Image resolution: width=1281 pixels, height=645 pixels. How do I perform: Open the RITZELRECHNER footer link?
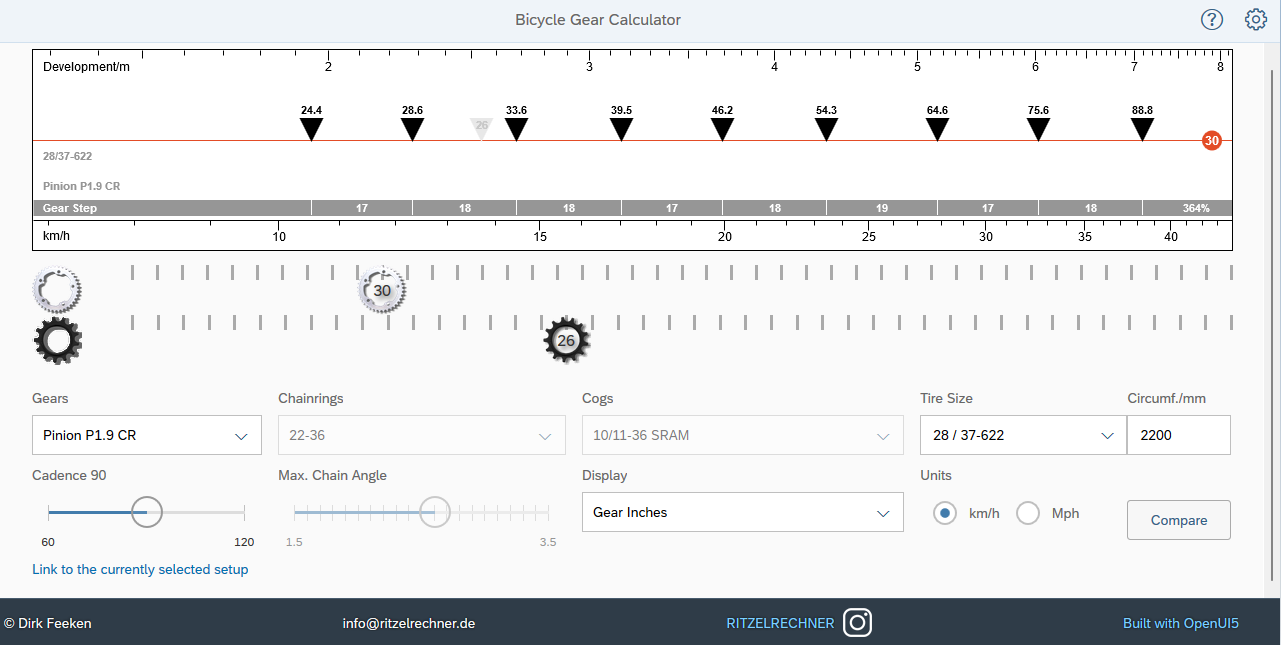click(x=780, y=623)
